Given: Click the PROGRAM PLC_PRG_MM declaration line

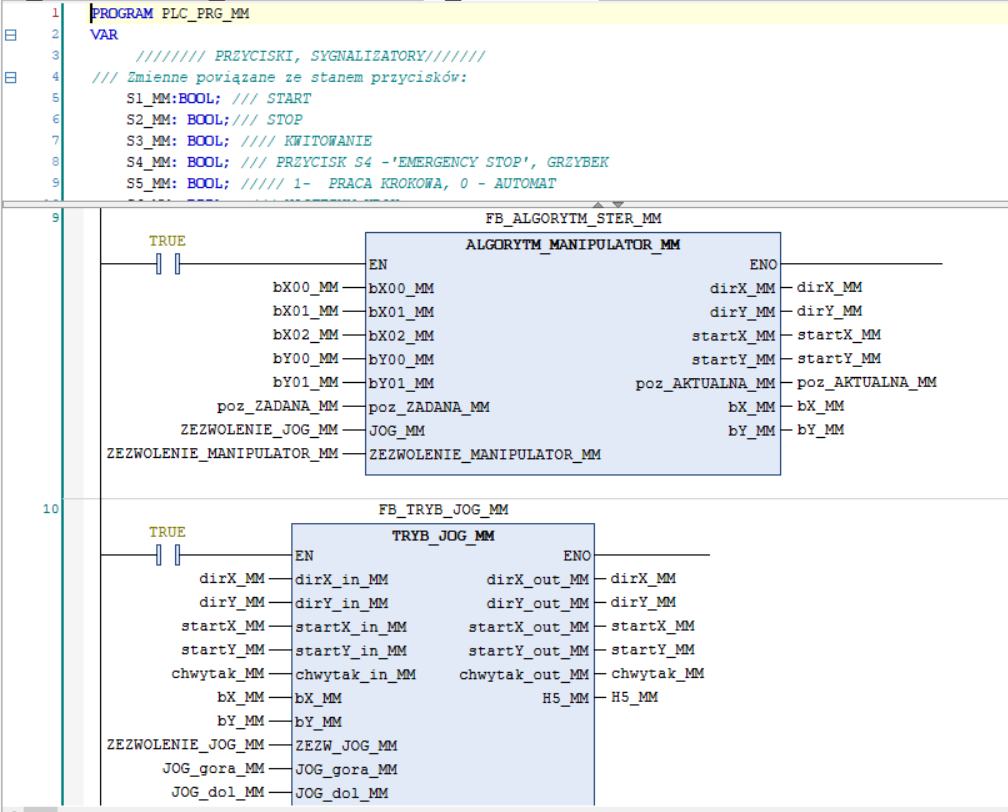Looking at the screenshot, I should (x=170, y=14).
